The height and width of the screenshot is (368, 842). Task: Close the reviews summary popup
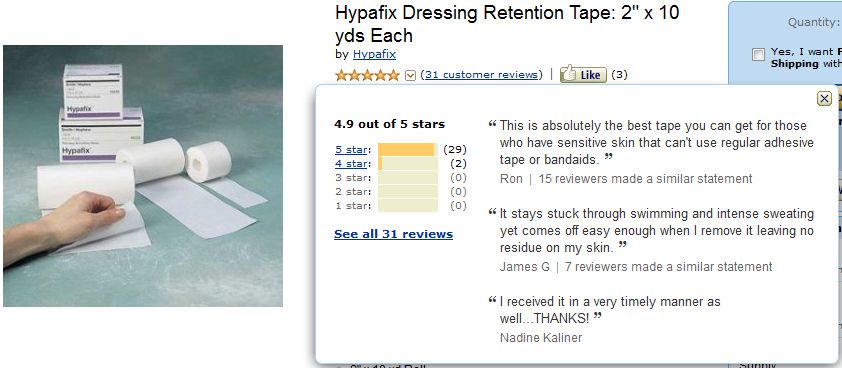(824, 98)
